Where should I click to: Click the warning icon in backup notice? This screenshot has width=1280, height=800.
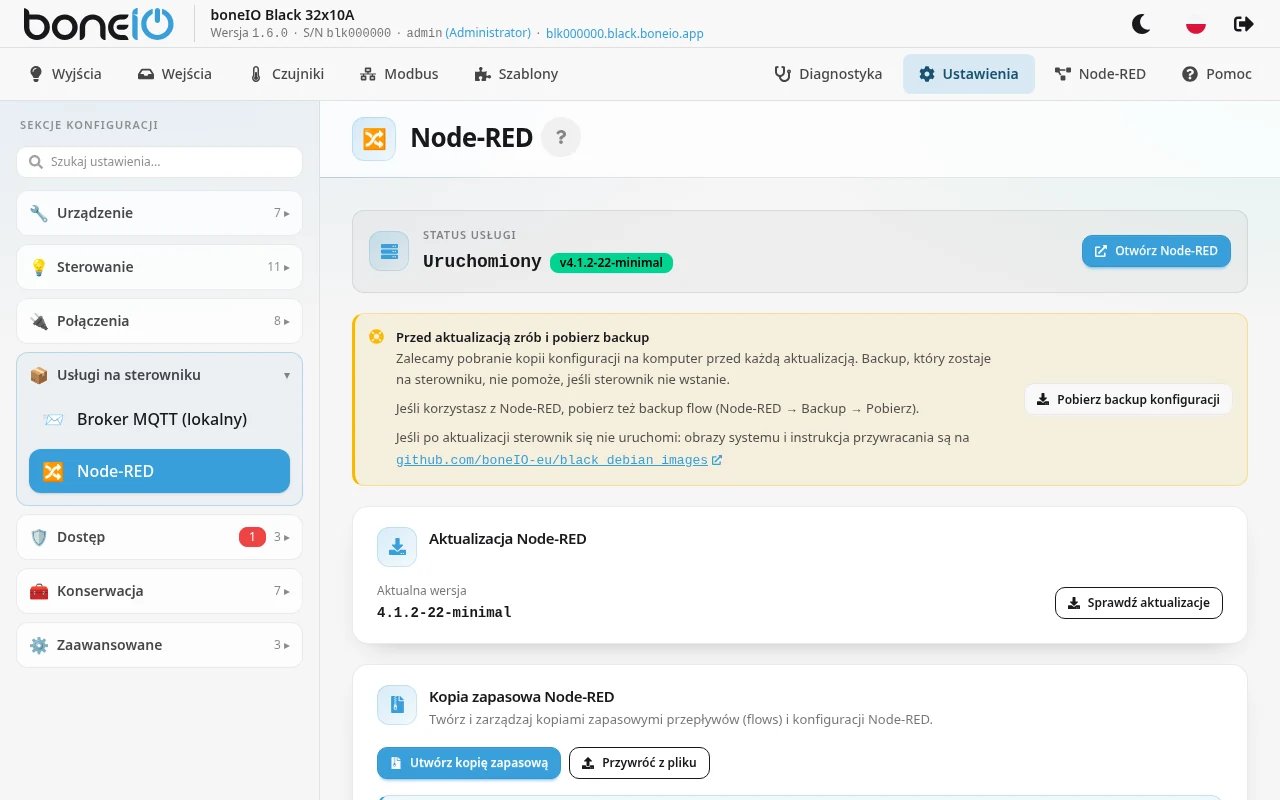(x=376, y=337)
